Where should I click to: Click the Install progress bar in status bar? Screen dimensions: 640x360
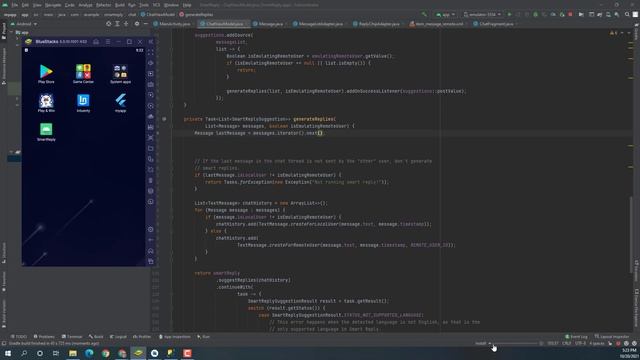514,343
